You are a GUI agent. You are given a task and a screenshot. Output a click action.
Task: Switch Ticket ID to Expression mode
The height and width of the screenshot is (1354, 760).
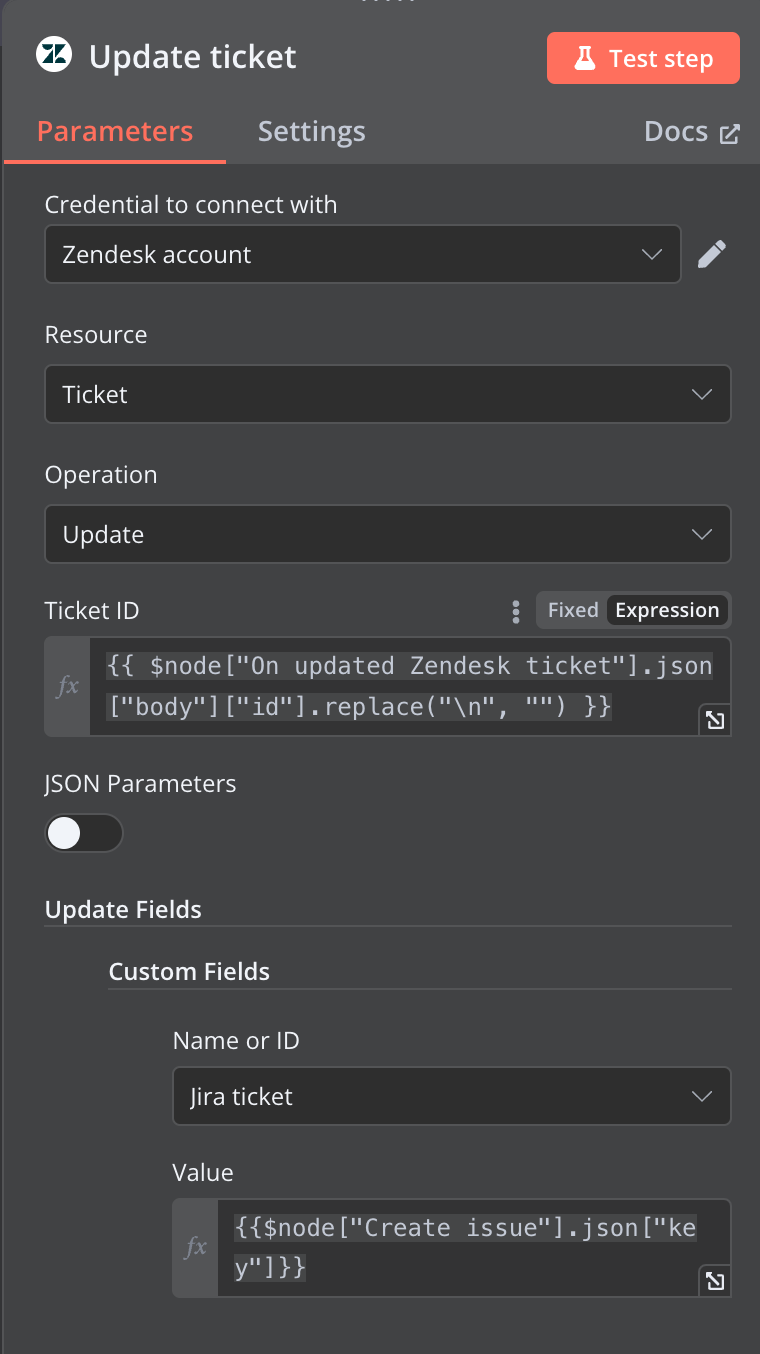(667, 610)
